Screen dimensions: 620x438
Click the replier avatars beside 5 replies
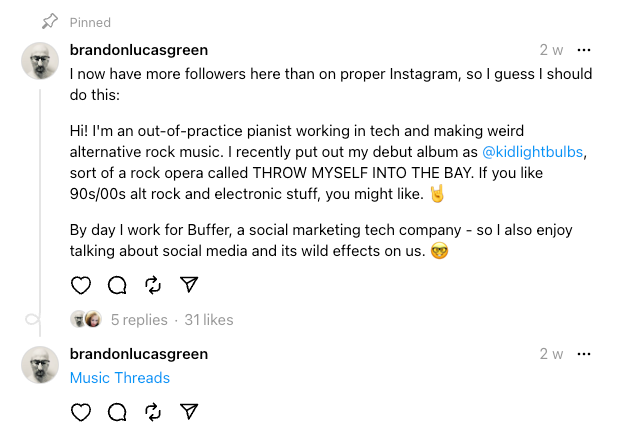pos(86,320)
